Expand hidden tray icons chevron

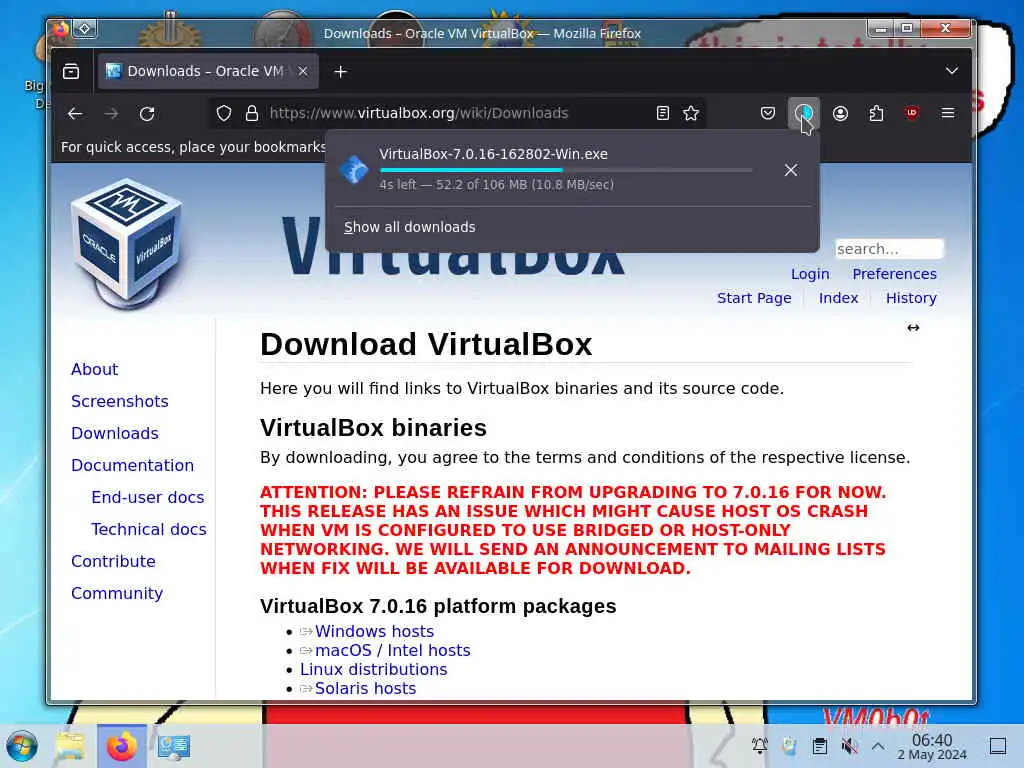[x=878, y=746]
